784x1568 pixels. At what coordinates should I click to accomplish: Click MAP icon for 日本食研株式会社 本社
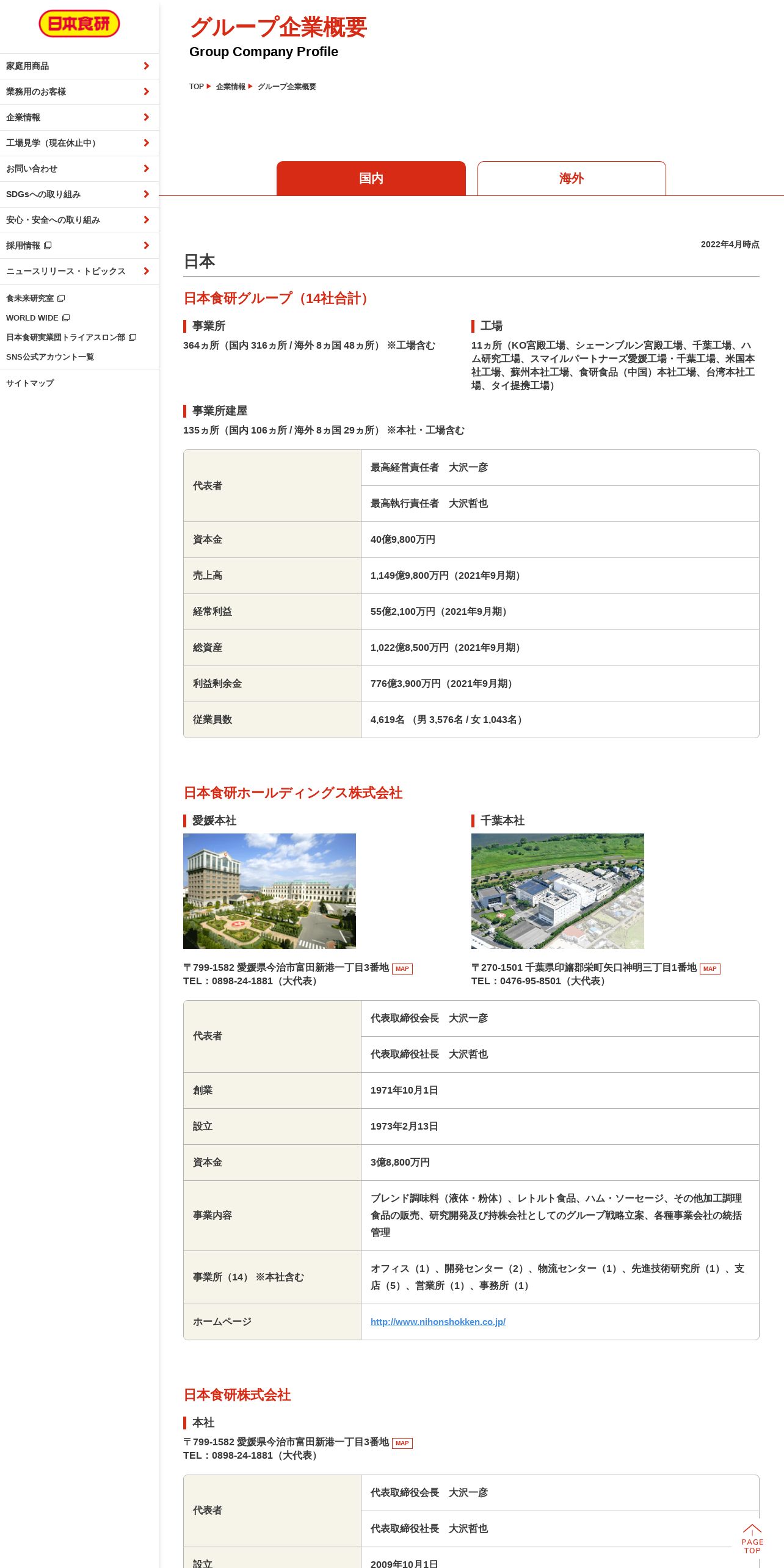[402, 1443]
